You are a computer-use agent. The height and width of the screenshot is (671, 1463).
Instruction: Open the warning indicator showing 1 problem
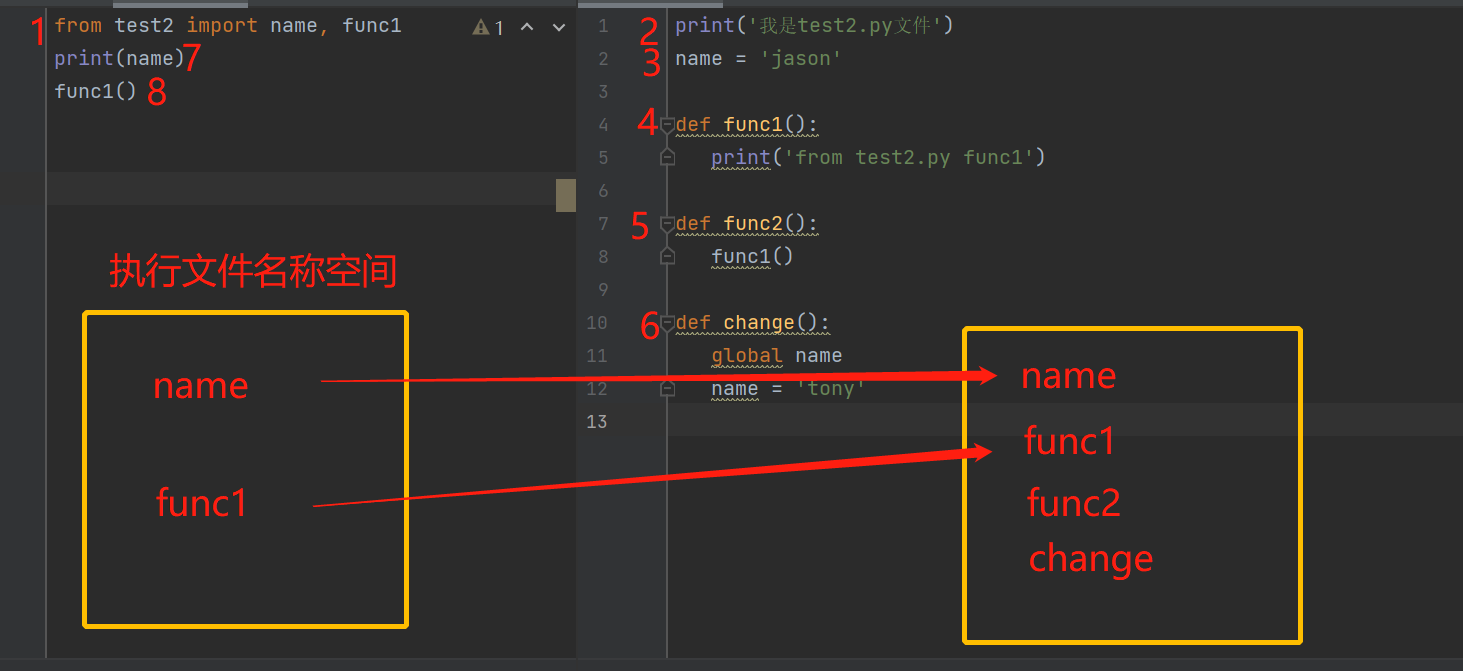click(x=488, y=28)
